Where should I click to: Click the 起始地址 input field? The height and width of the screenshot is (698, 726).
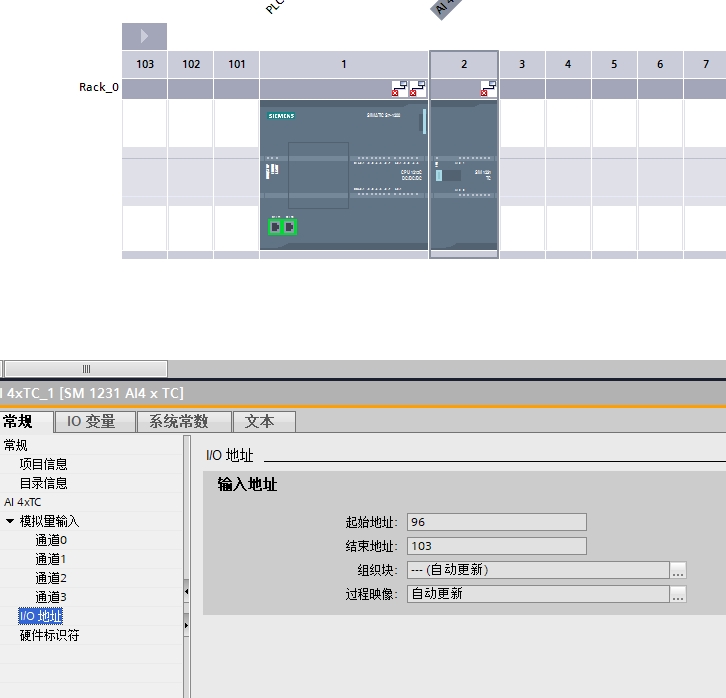pyautogui.click(x=495, y=522)
